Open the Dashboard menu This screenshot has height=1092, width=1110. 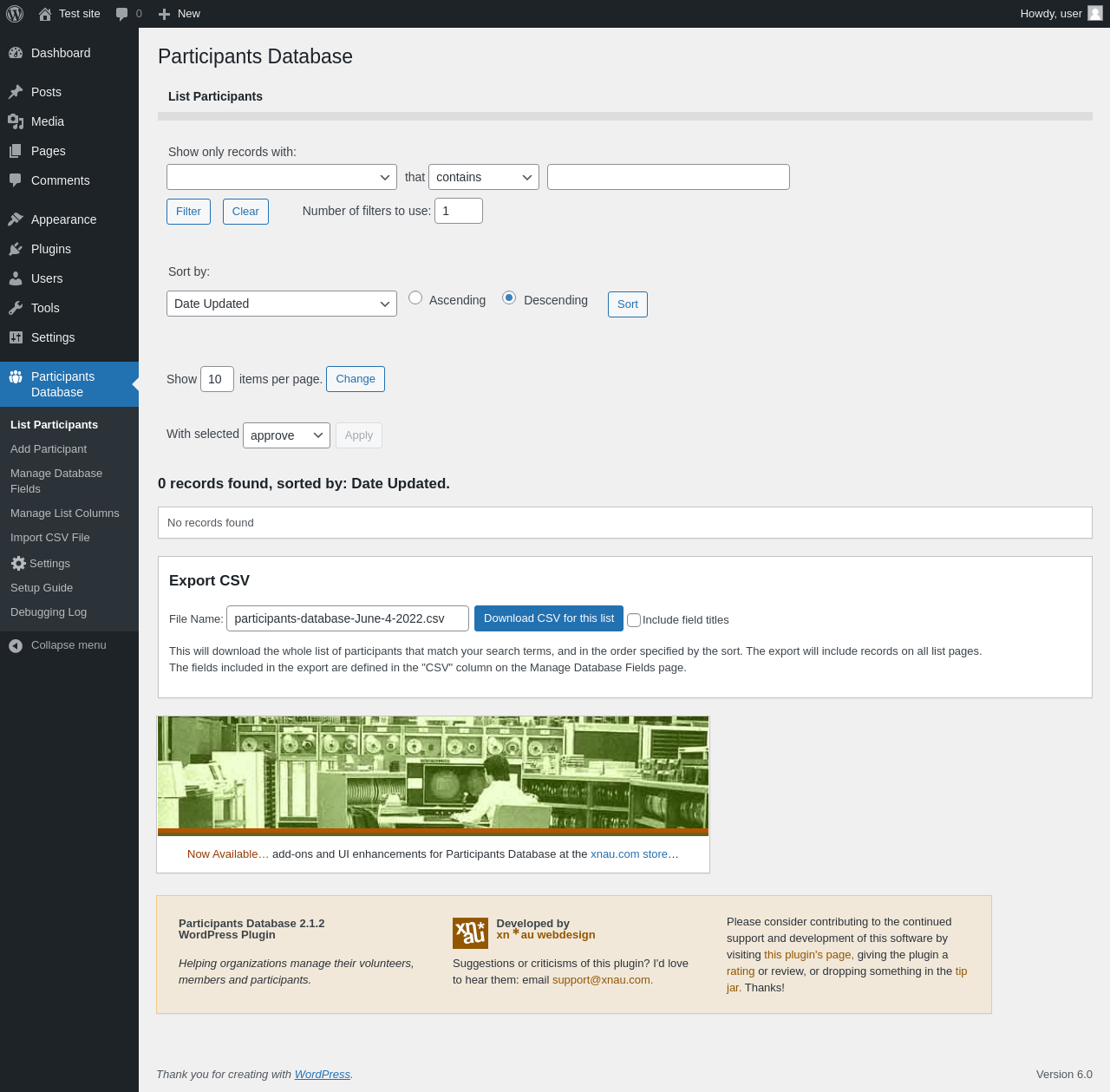click(69, 53)
